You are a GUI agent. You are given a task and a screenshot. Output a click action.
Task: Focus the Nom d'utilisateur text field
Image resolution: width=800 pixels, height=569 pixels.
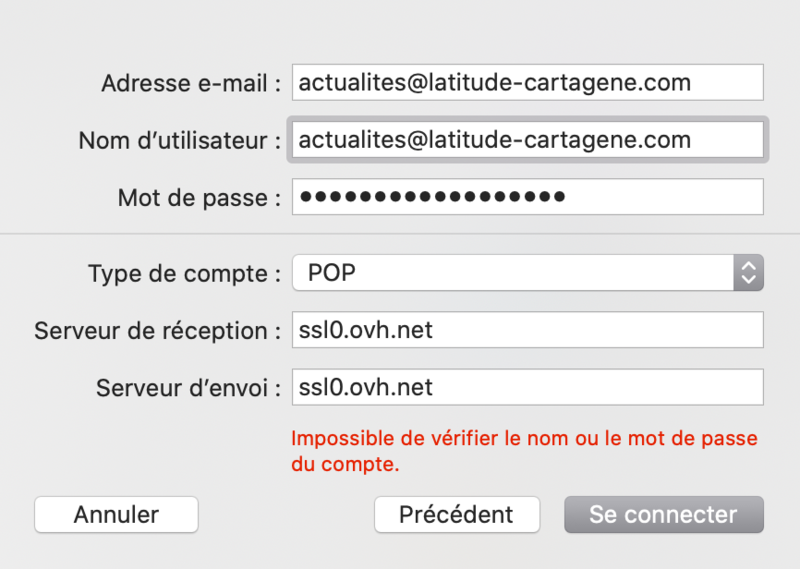click(x=527, y=140)
